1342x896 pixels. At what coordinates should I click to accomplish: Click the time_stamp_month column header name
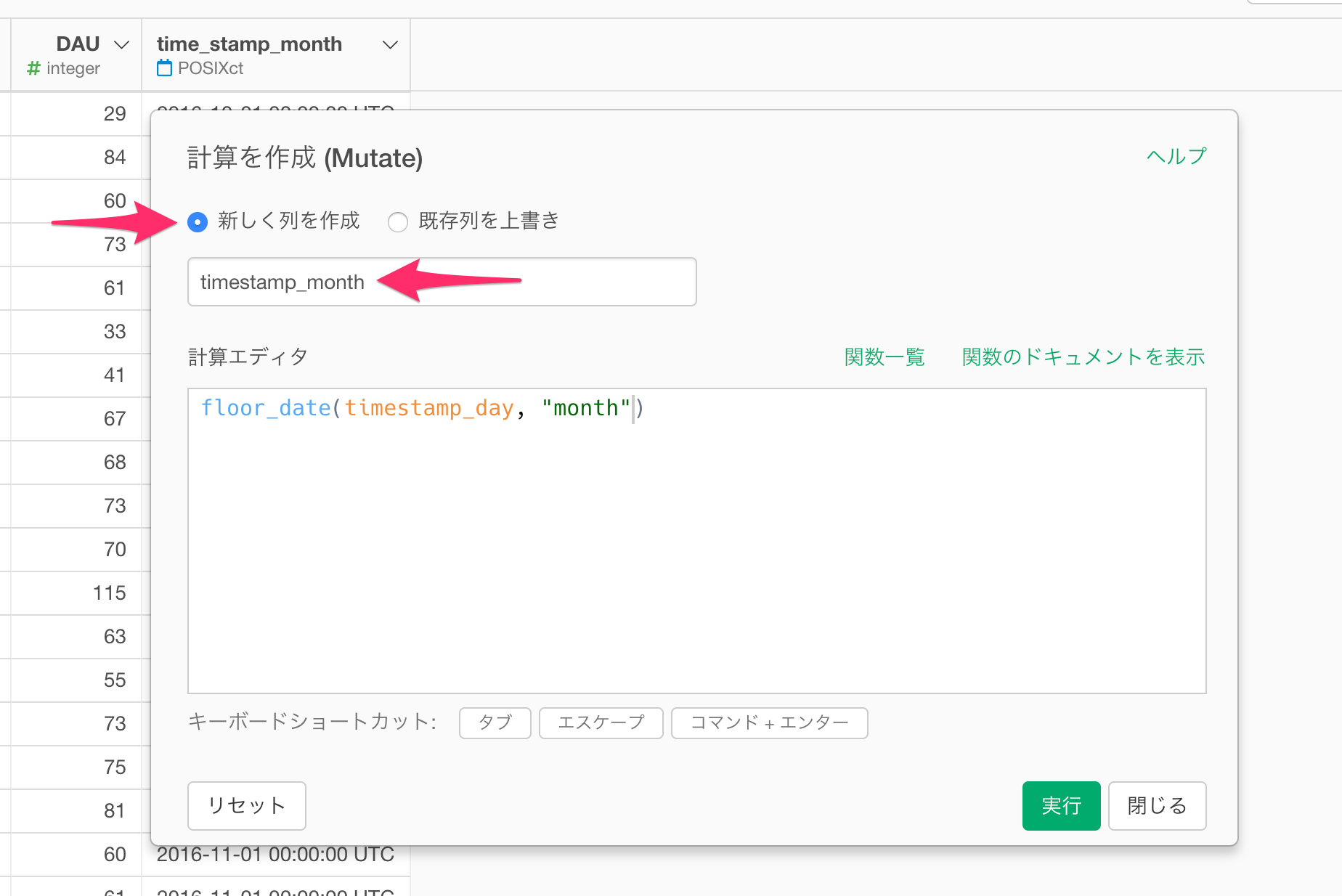pyautogui.click(x=249, y=44)
